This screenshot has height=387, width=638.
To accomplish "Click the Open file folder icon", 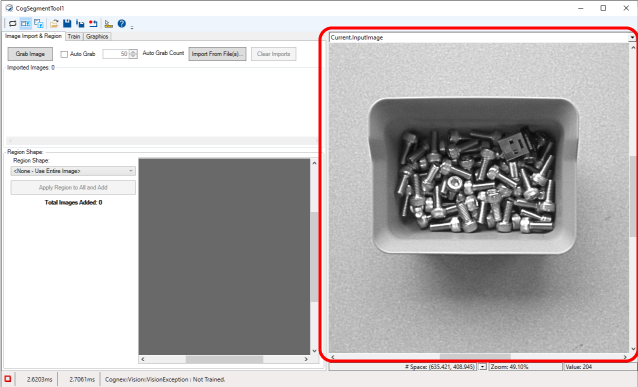I will (x=54, y=24).
